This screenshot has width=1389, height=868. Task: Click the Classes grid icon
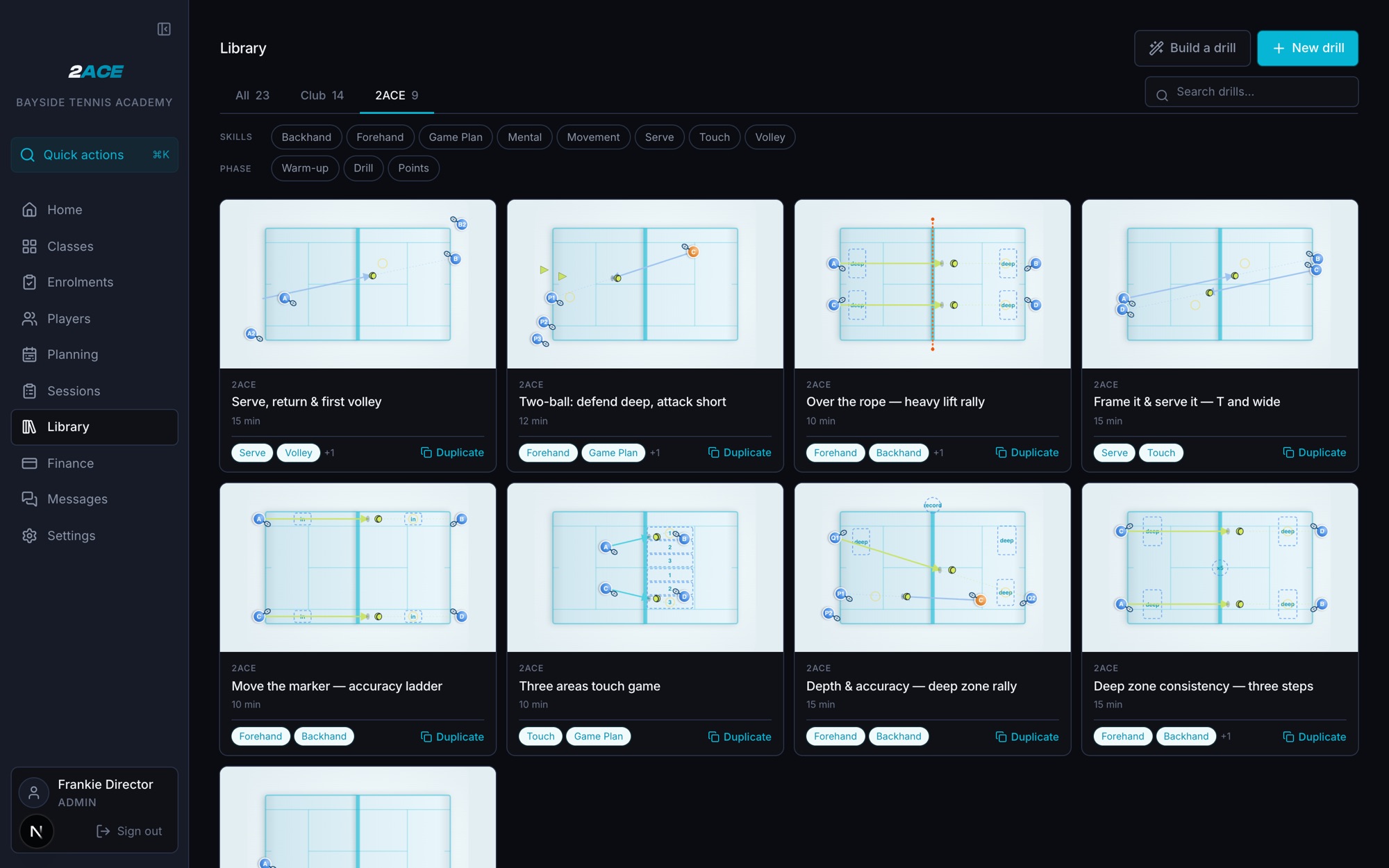[x=29, y=247]
